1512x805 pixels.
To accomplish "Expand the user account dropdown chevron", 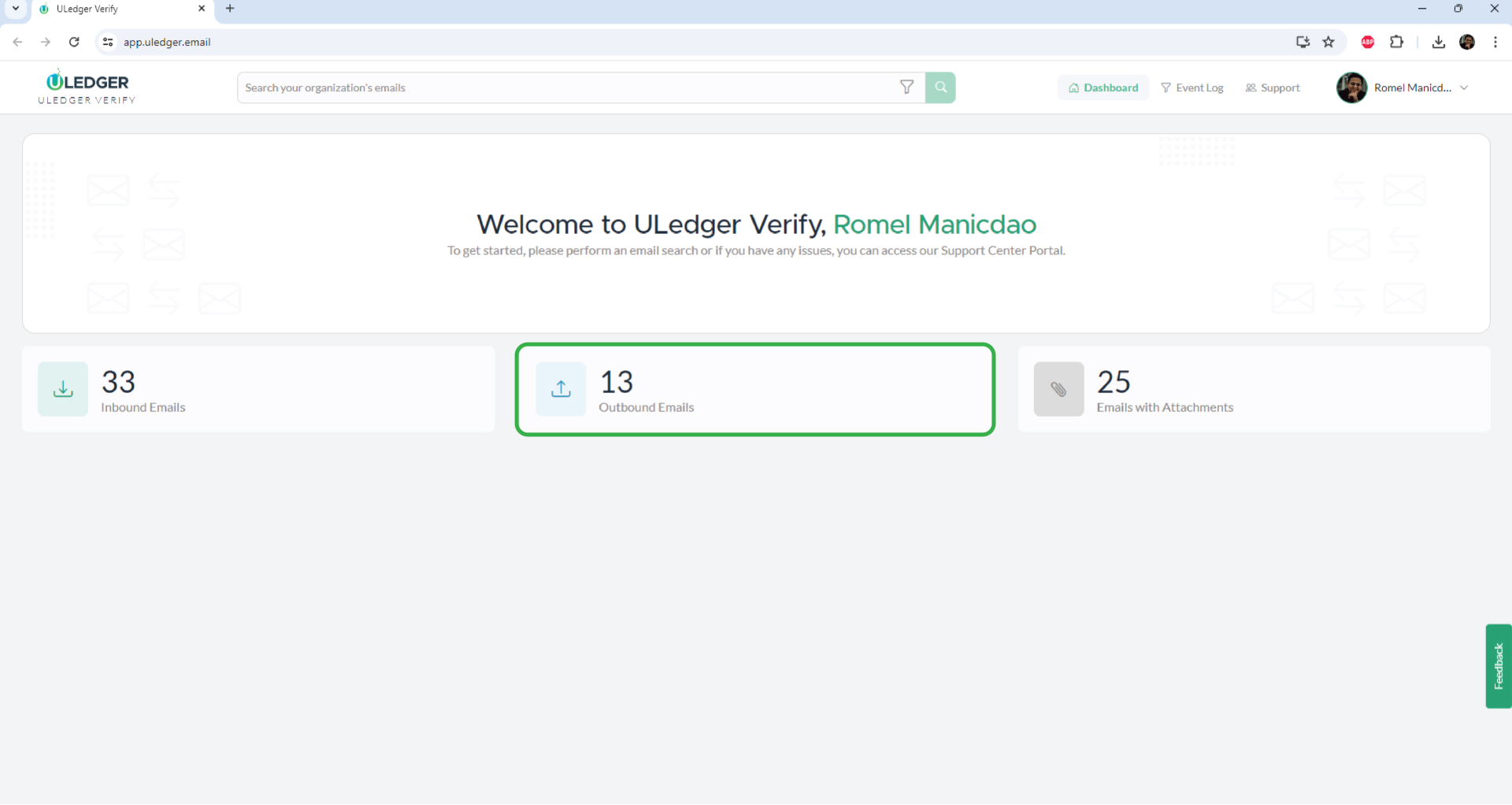I will pyautogui.click(x=1464, y=88).
